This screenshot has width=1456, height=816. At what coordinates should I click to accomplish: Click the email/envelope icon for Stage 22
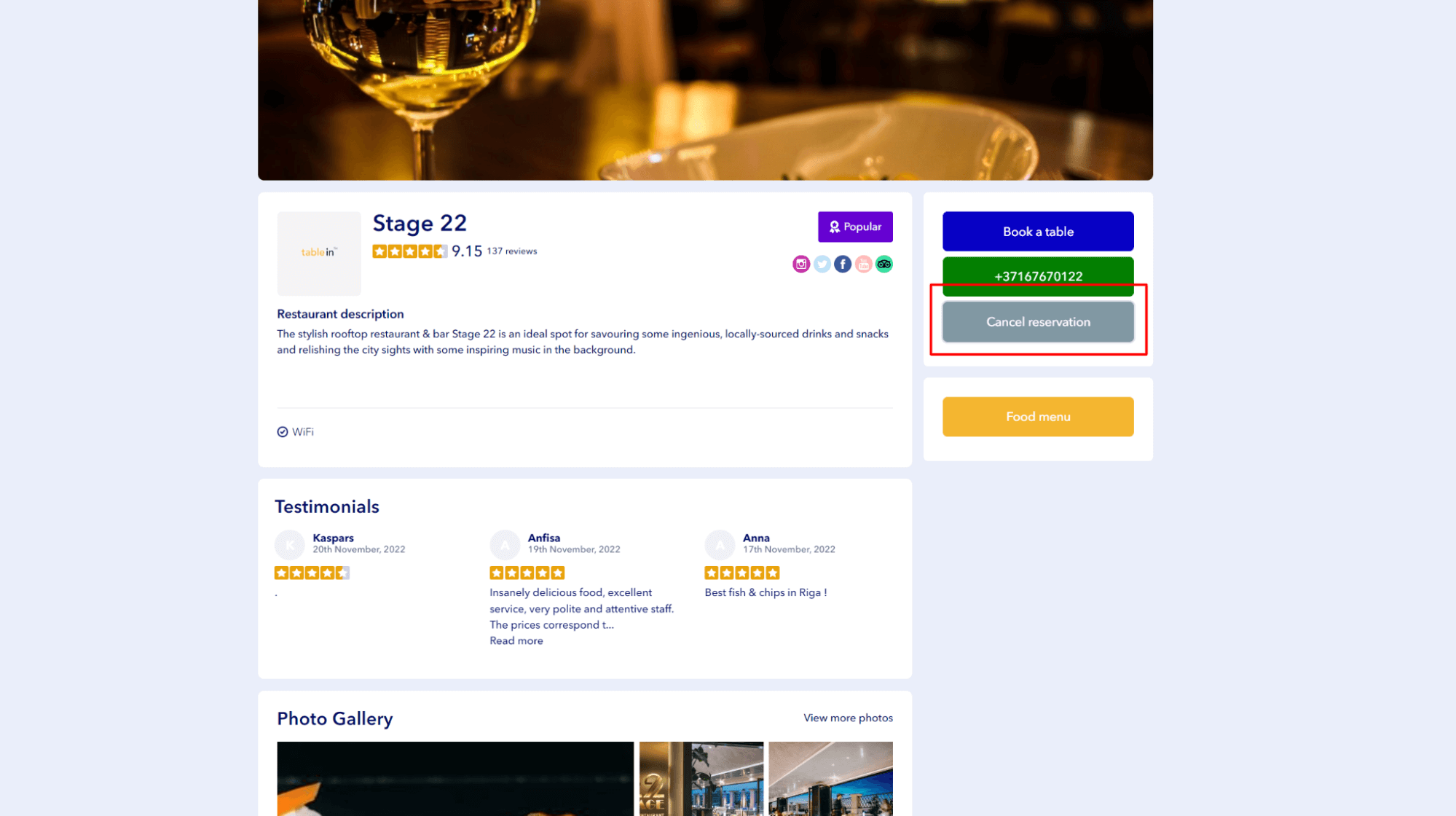862,264
